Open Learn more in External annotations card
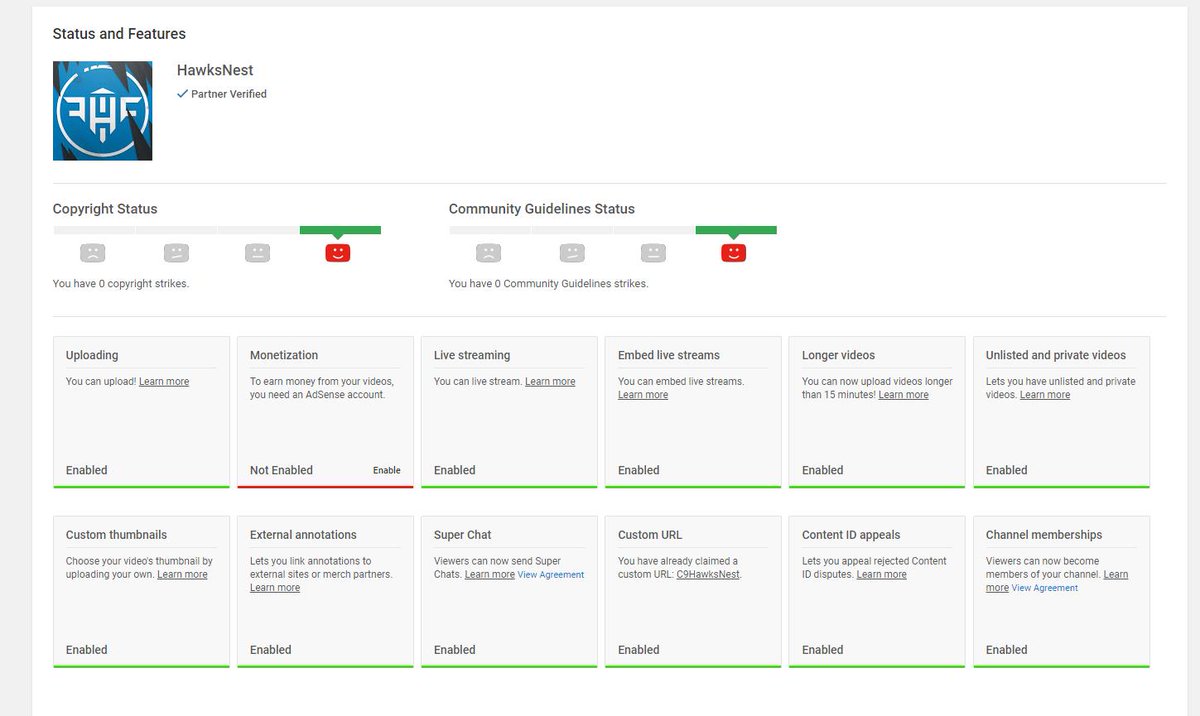 (x=275, y=588)
